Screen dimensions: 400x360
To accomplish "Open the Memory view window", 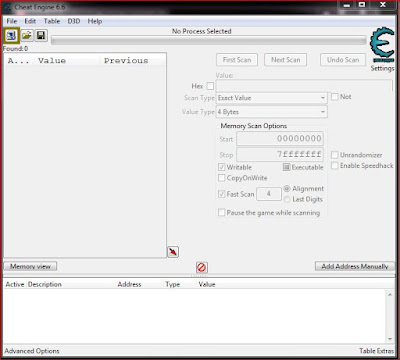I will point(30,266).
